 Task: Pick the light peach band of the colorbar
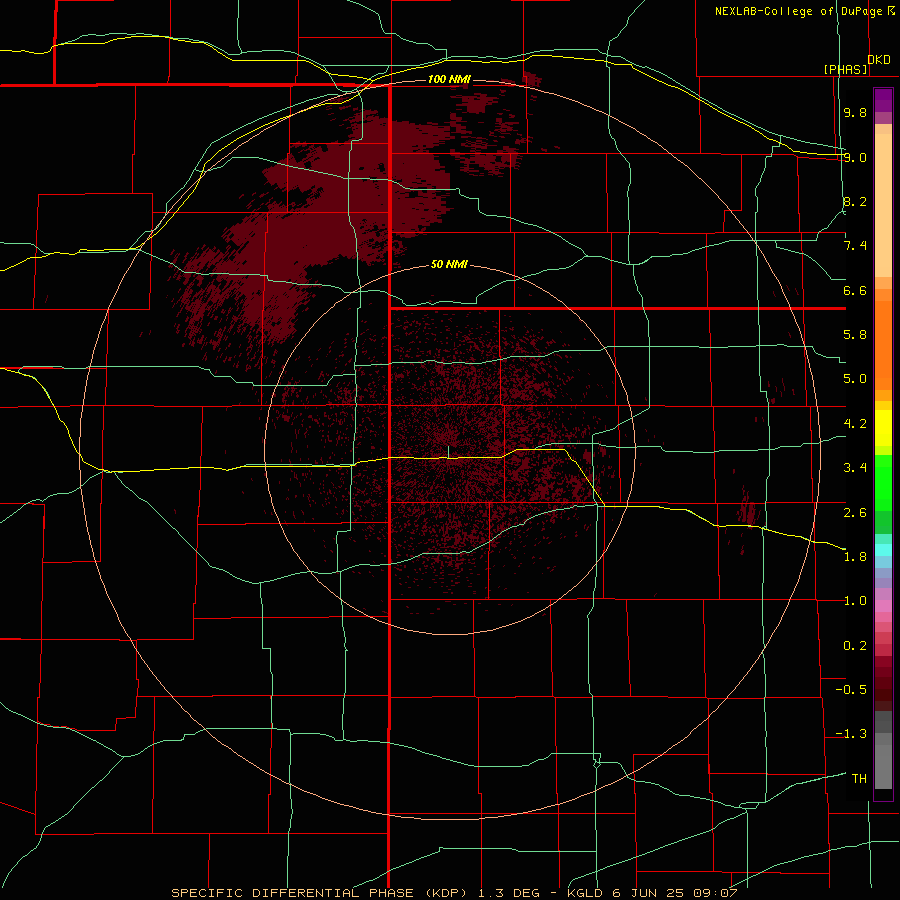tap(883, 205)
